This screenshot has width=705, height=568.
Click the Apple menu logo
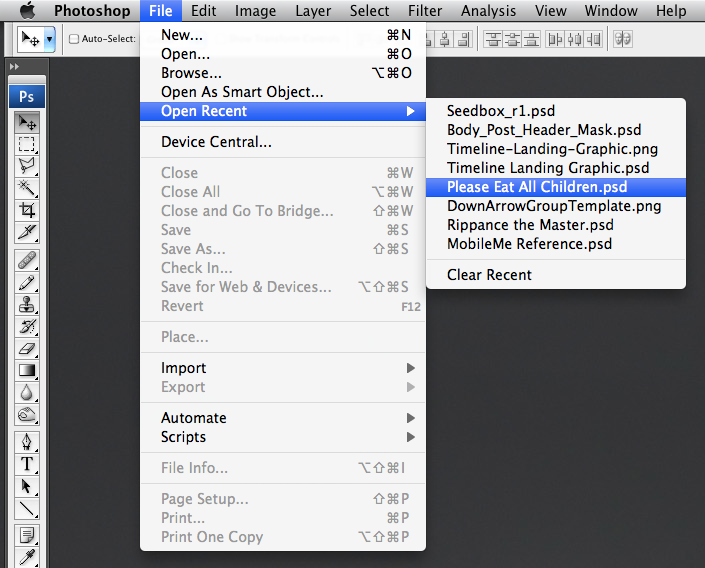coord(27,11)
